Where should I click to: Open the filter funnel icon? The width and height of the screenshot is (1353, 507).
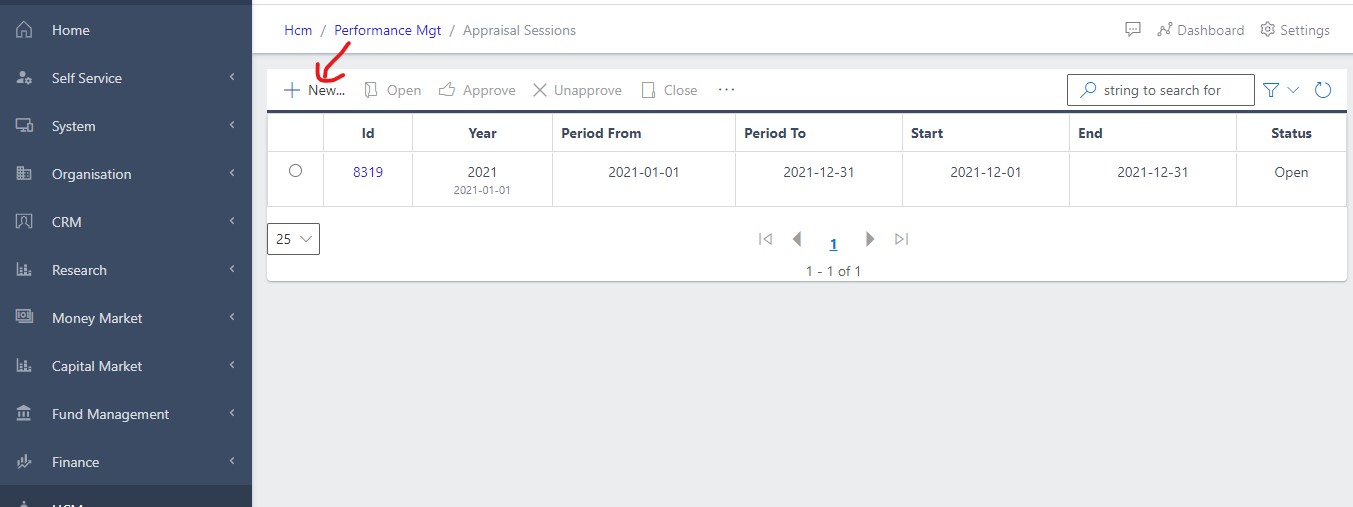point(1271,90)
